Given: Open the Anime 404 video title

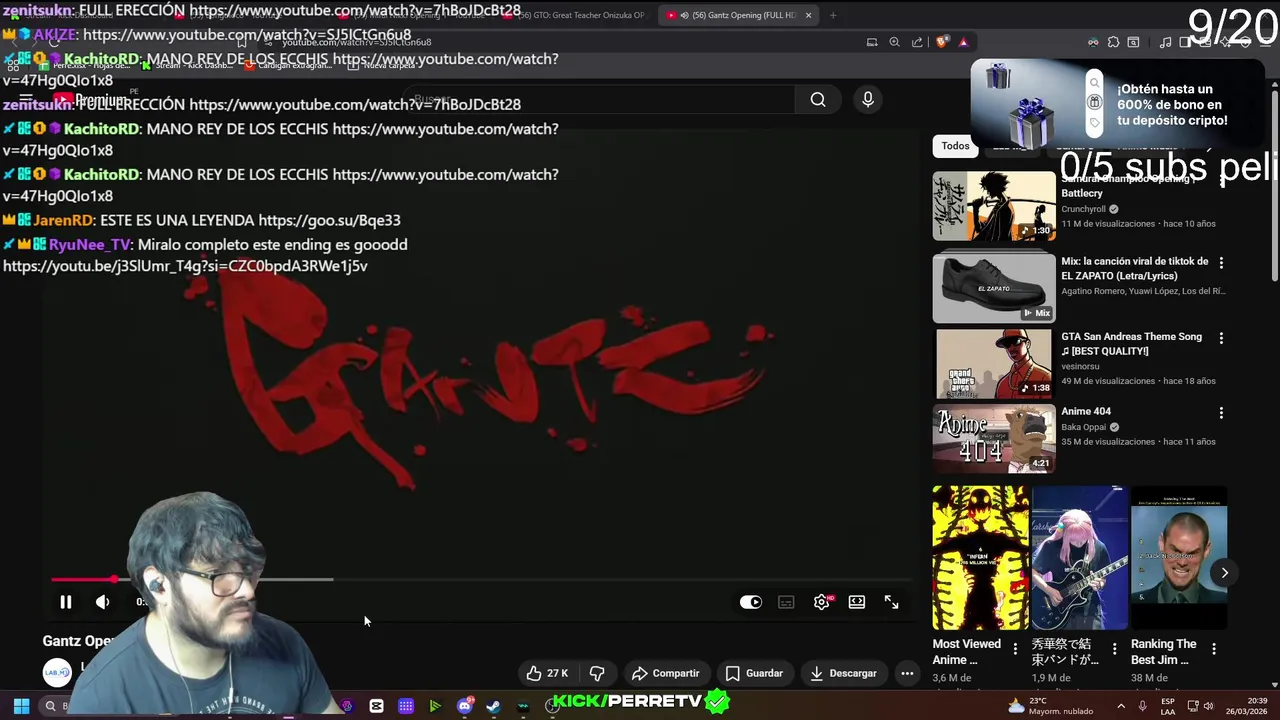Looking at the screenshot, I should pos(1086,411).
